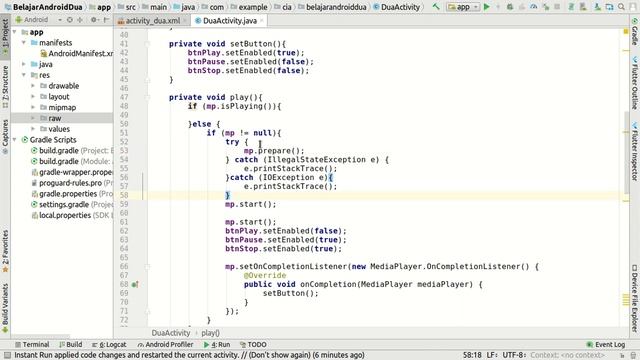Toggle the Device File Explorer panel
The image size is (640, 360).
[x=635, y=299]
